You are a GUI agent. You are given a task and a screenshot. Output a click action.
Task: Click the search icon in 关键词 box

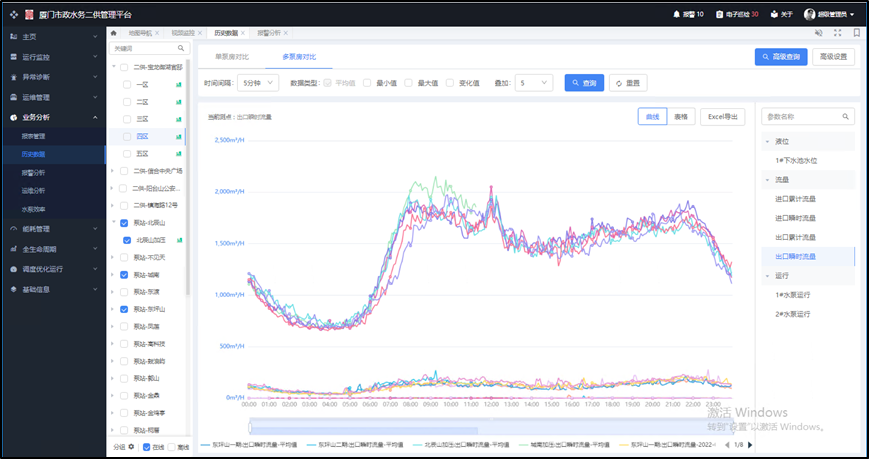(181, 48)
